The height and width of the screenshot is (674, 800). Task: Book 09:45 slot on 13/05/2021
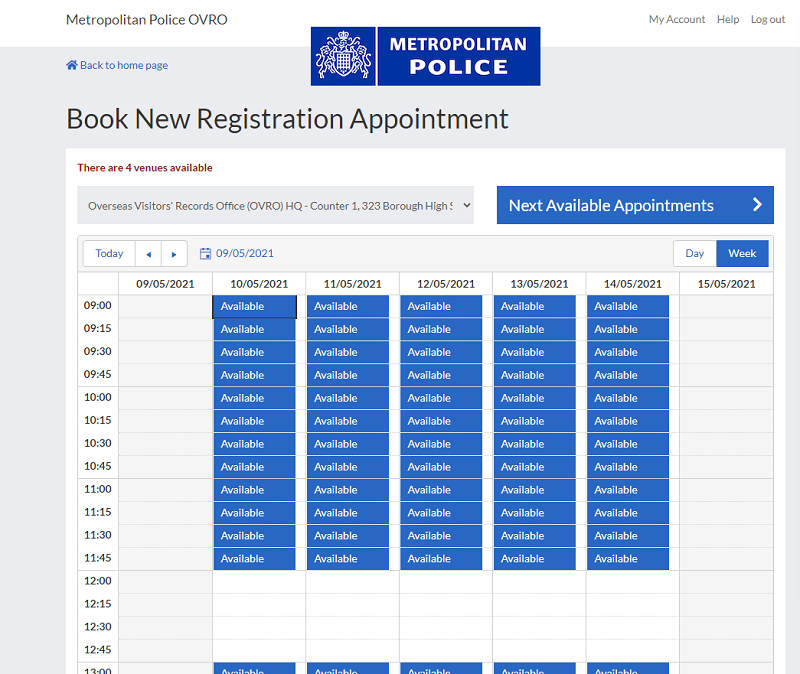click(535, 376)
